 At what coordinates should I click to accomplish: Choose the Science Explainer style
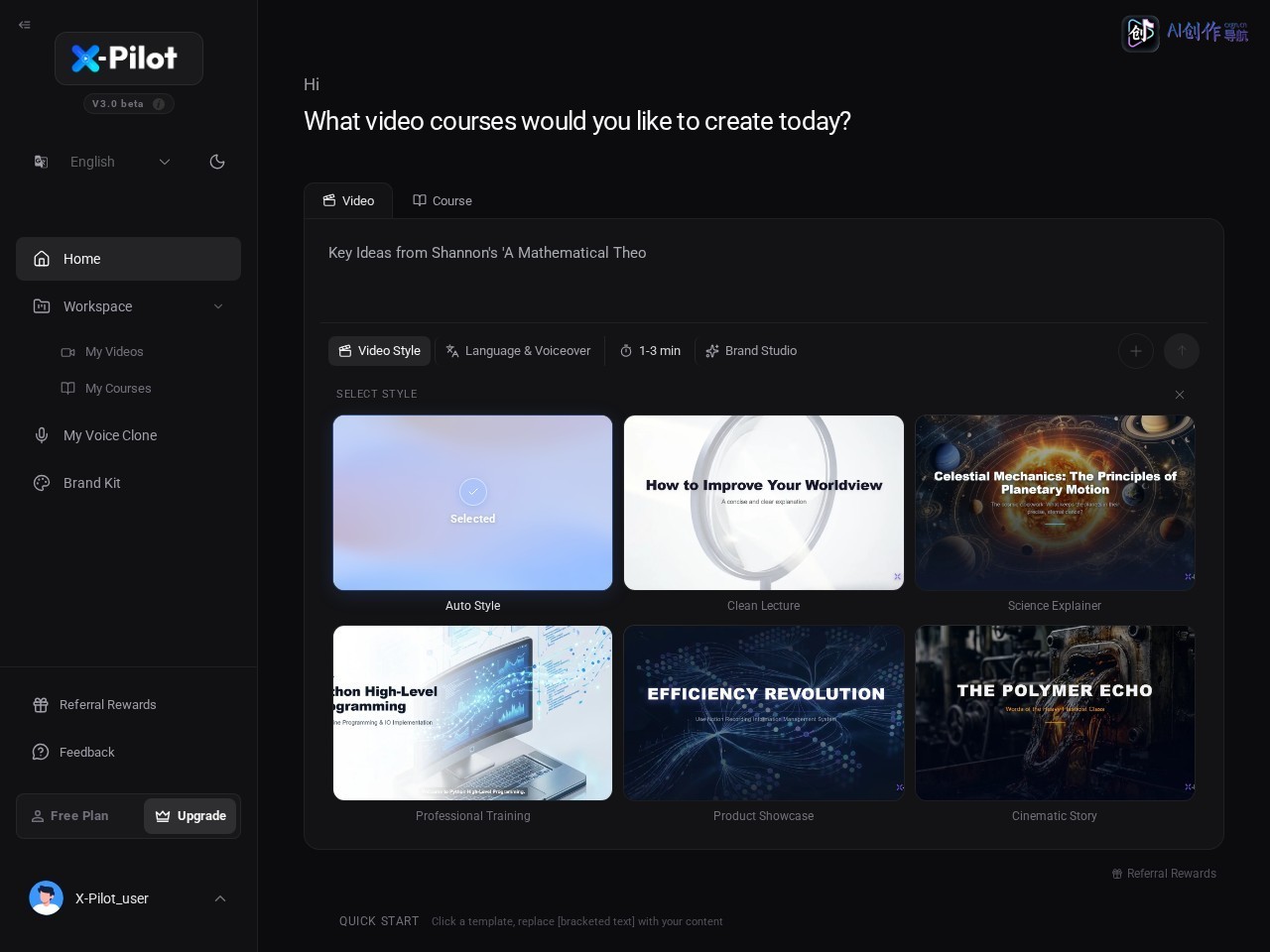click(1055, 503)
